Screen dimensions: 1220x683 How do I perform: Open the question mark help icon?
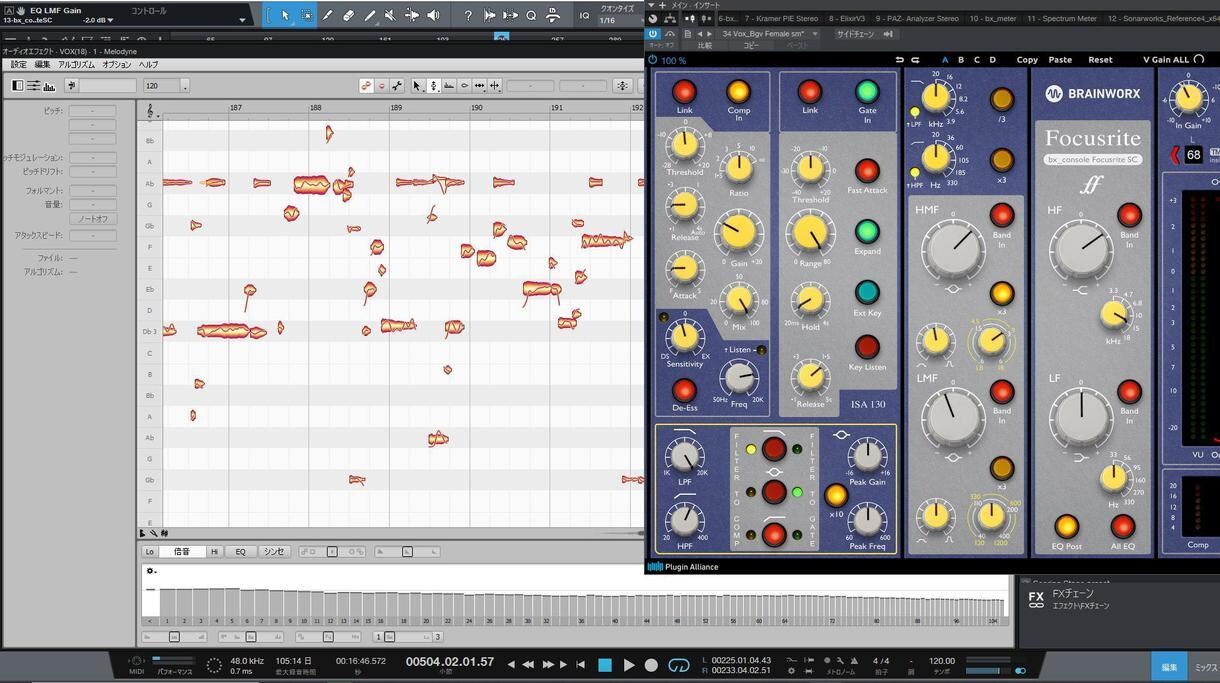tap(468, 15)
